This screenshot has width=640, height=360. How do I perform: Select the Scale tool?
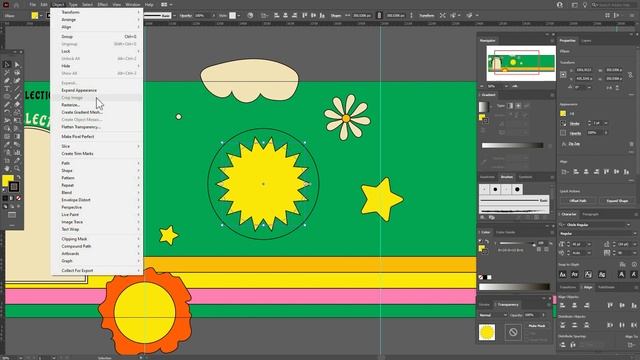pyautogui.click(x=17, y=112)
